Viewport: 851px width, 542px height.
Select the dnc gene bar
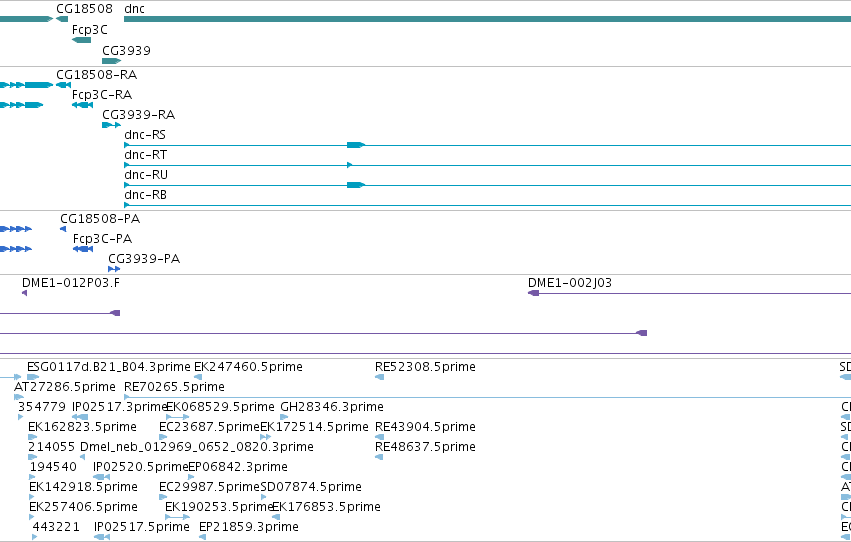[487, 19]
